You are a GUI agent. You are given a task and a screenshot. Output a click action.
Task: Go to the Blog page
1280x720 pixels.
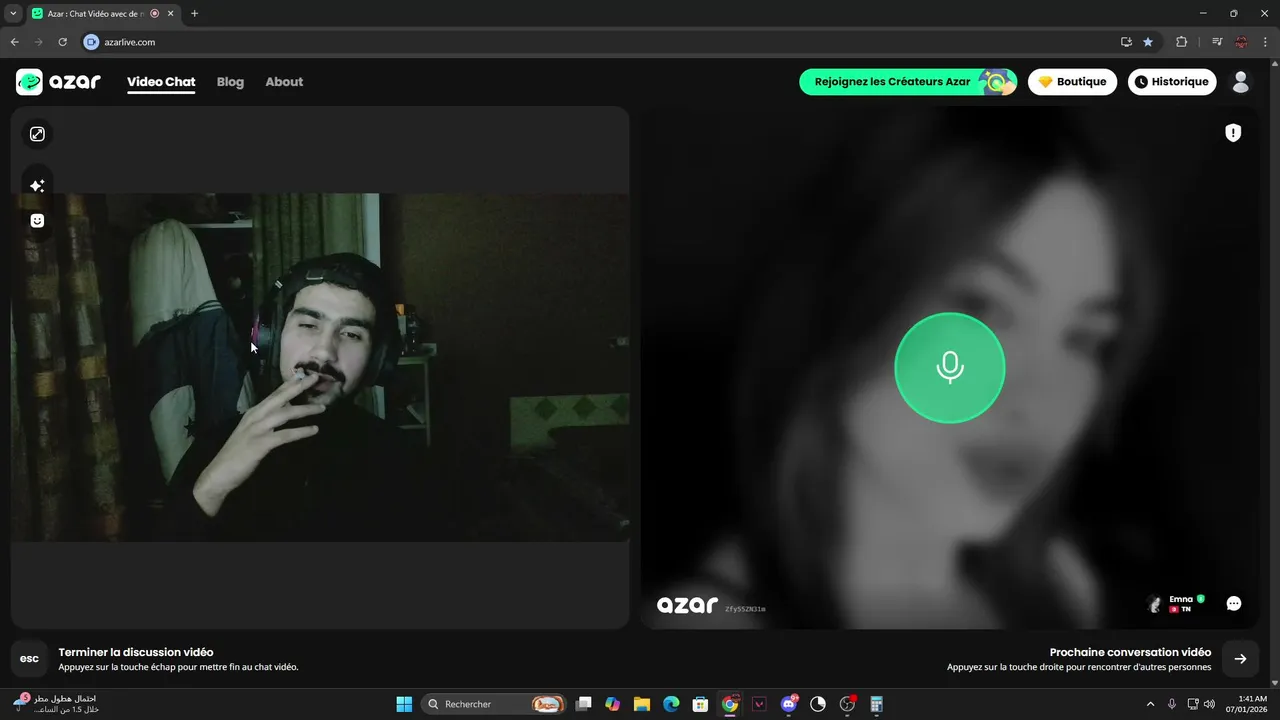pyautogui.click(x=230, y=82)
